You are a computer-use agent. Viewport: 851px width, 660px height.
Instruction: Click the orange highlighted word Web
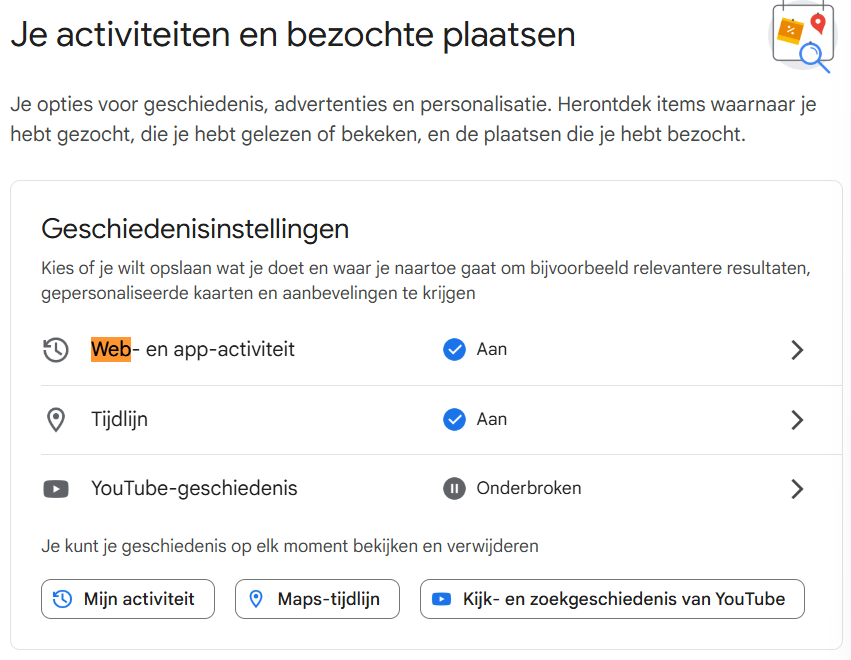click(x=110, y=349)
